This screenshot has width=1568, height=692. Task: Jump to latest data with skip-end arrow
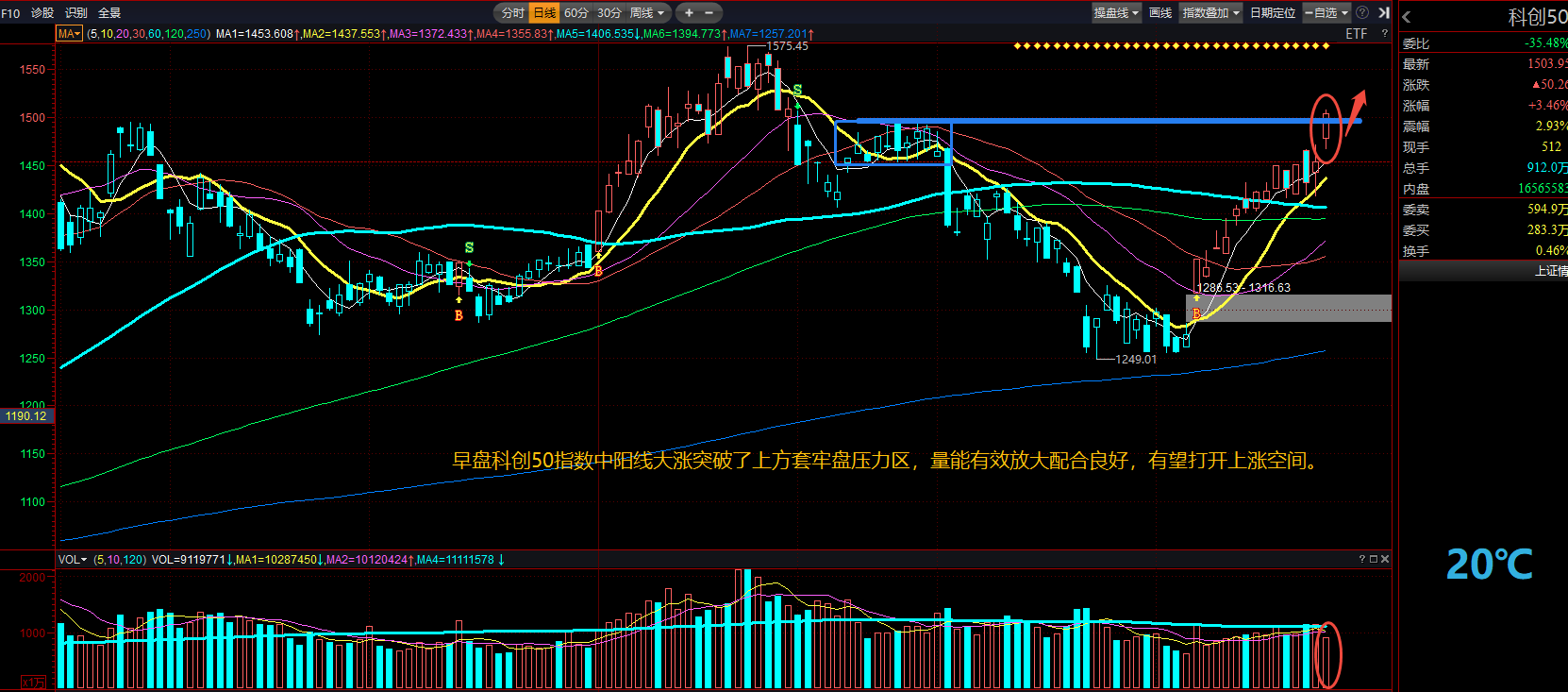point(1384,12)
